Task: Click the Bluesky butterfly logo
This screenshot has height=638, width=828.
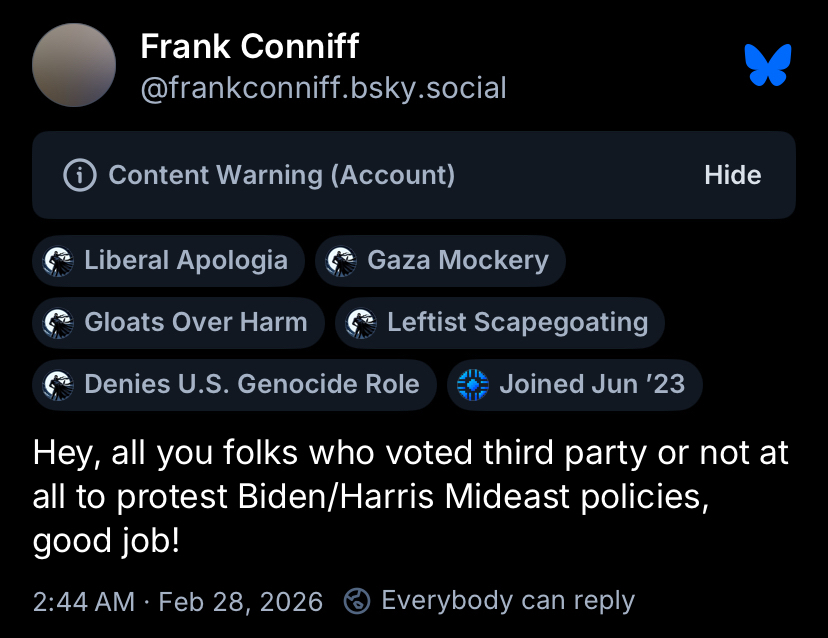Action: 768,65
